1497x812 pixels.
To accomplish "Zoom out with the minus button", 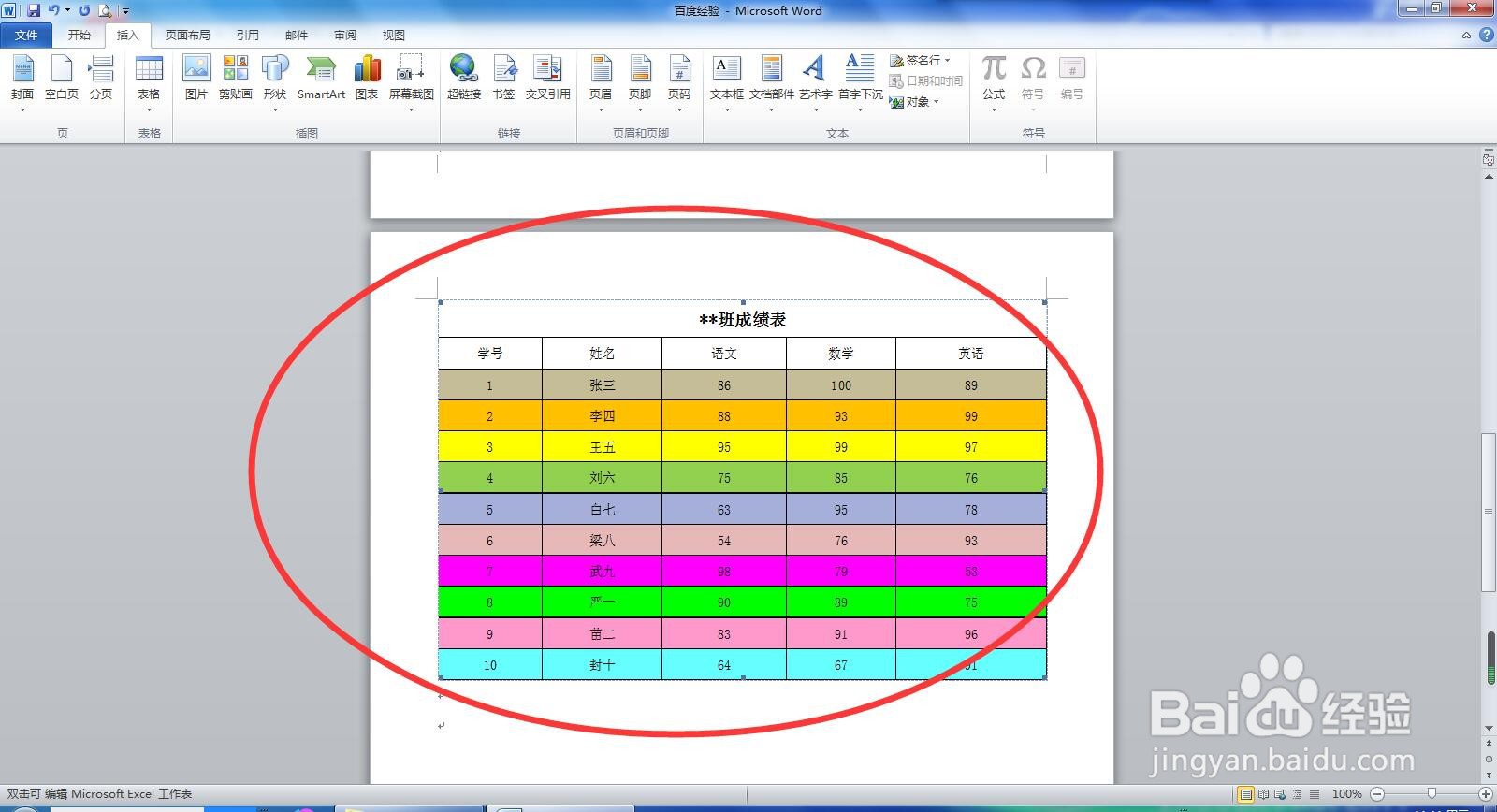I will pos(1376,794).
